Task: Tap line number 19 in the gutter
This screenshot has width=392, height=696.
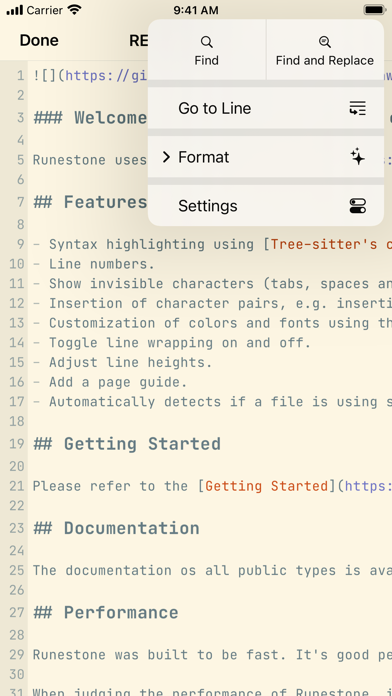Action: click(16, 444)
